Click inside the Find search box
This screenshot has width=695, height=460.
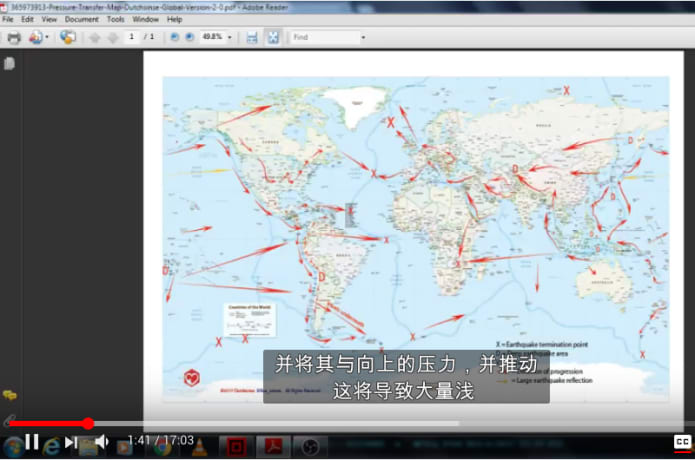click(x=325, y=37)
